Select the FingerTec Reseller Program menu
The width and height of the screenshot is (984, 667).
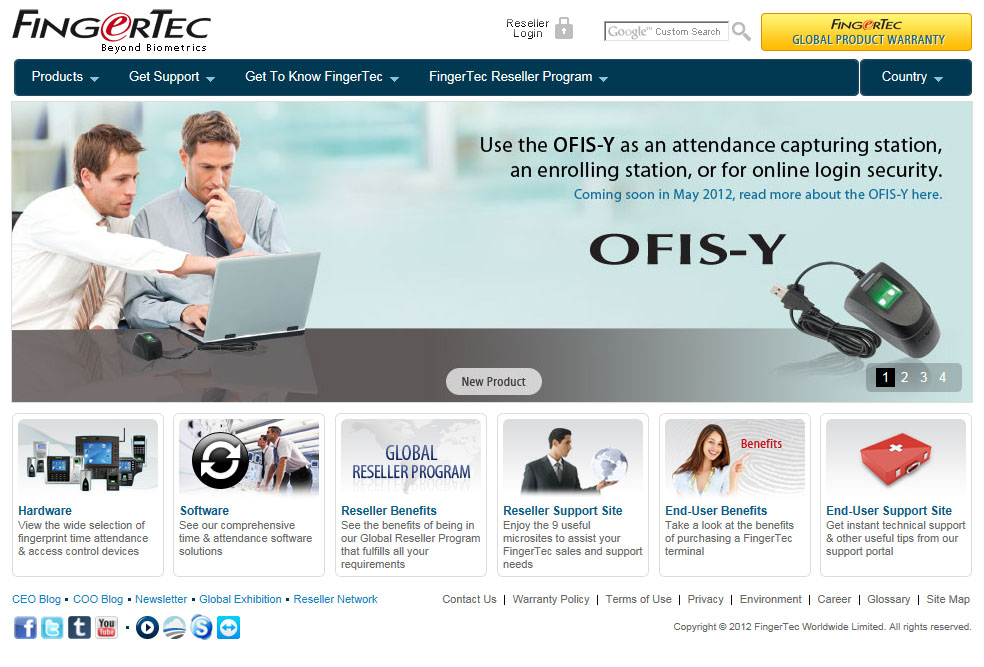pyautogui.click(x=512, y=77)
